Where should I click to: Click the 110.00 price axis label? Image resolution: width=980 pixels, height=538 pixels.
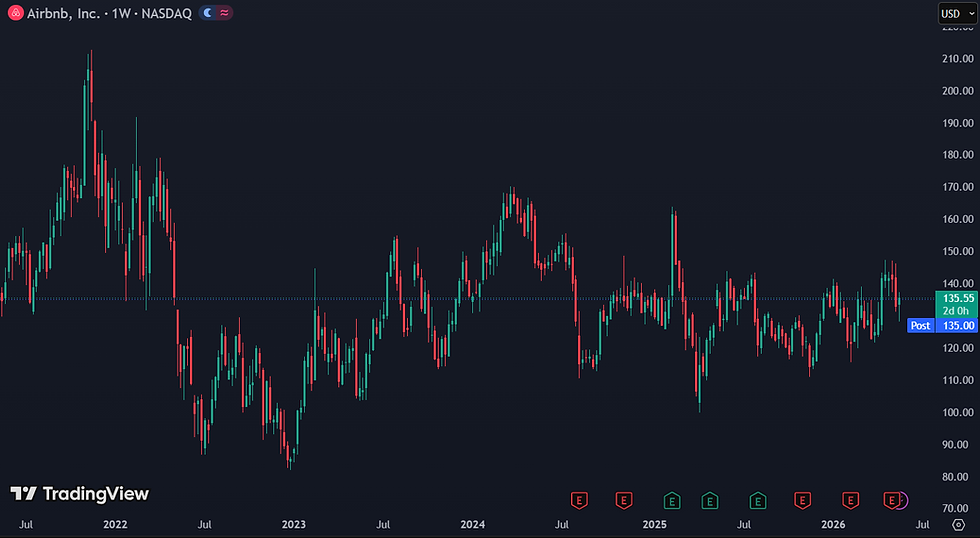coord(958,380)
